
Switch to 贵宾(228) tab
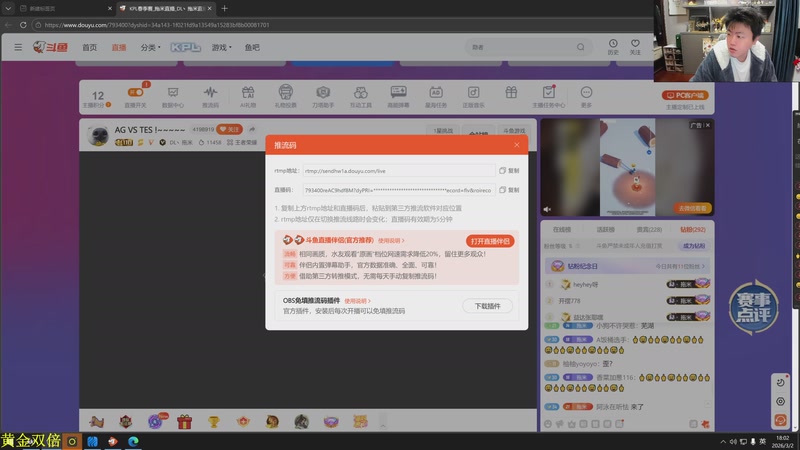tap(649, 230)
